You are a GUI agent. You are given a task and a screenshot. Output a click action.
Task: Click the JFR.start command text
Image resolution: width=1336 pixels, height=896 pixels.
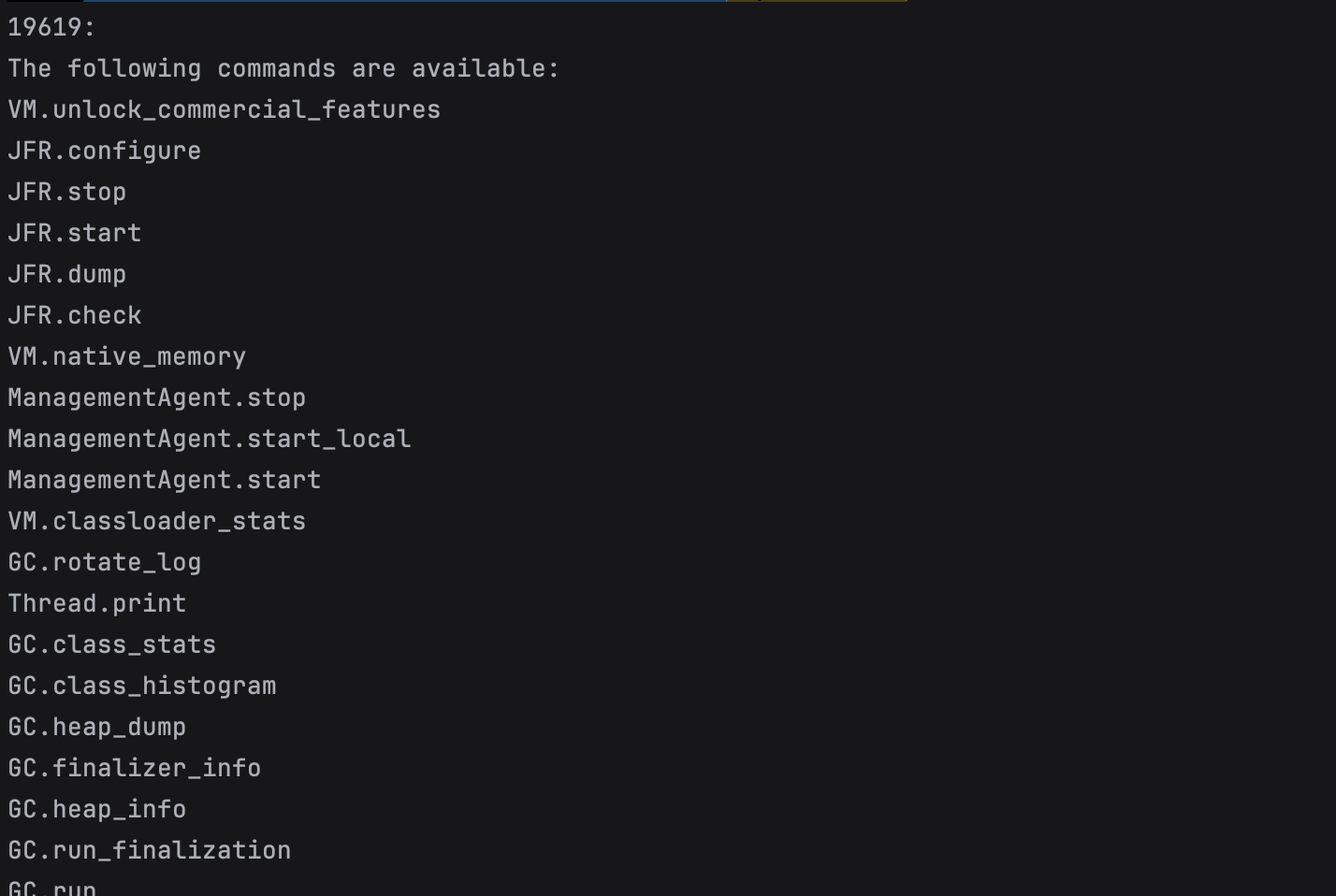pos(74,233)
